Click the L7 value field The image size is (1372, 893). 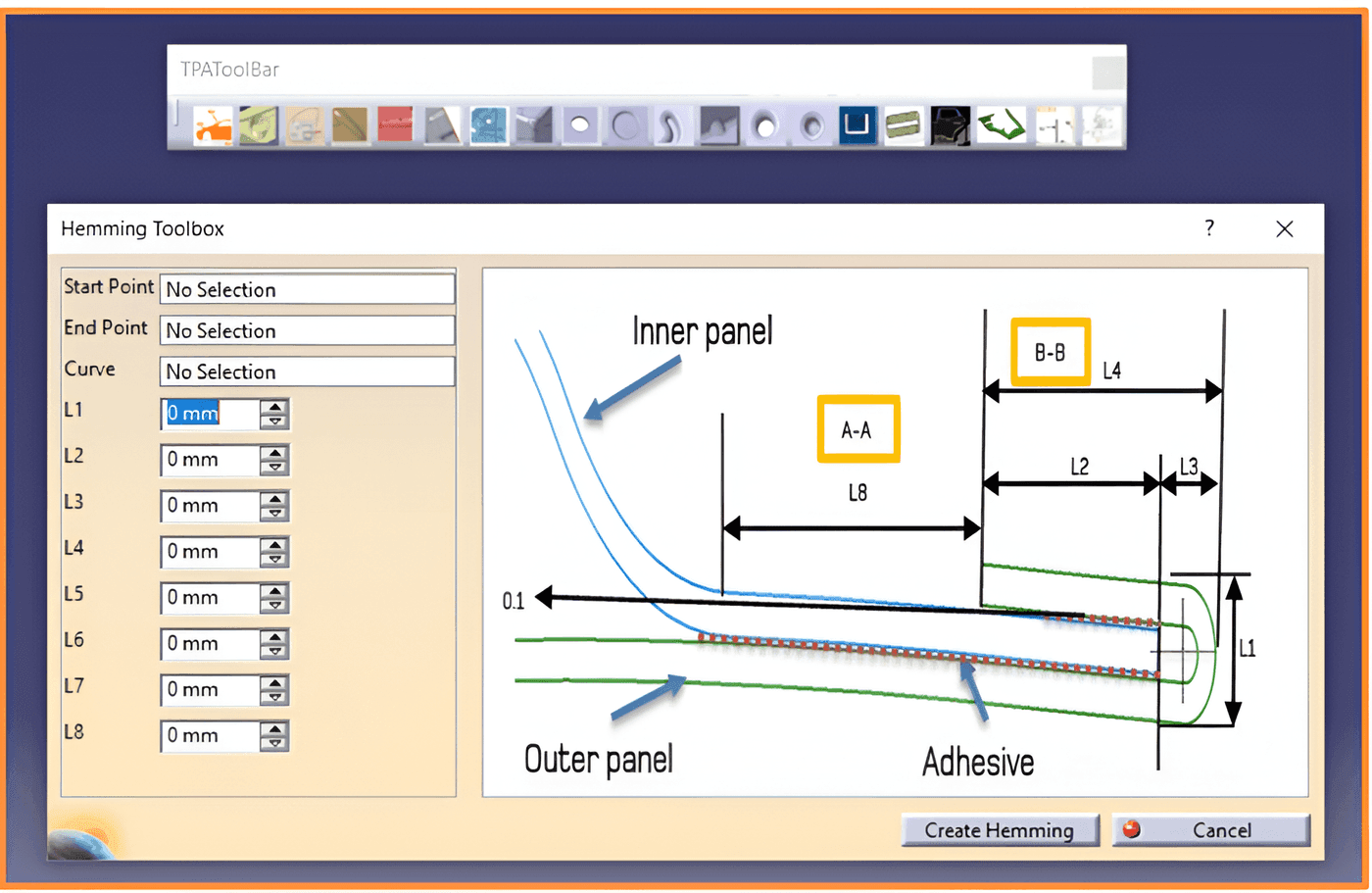tap(211, 690)
